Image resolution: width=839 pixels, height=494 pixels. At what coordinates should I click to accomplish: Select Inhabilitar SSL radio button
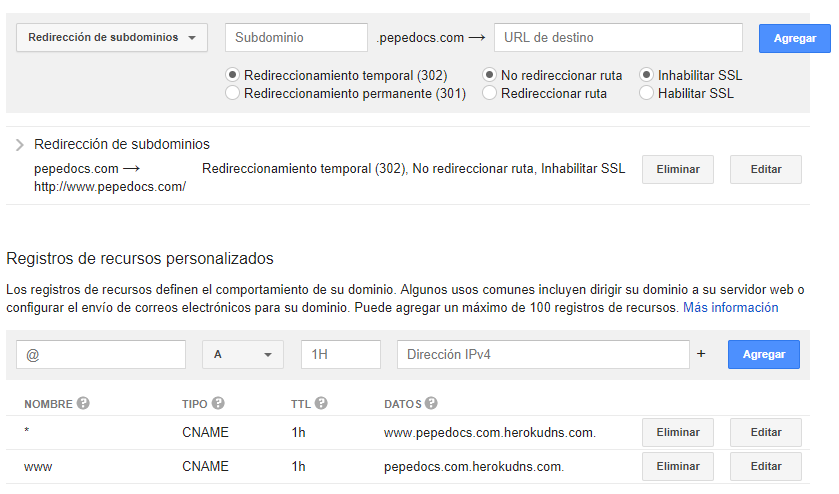pos(646,75)
